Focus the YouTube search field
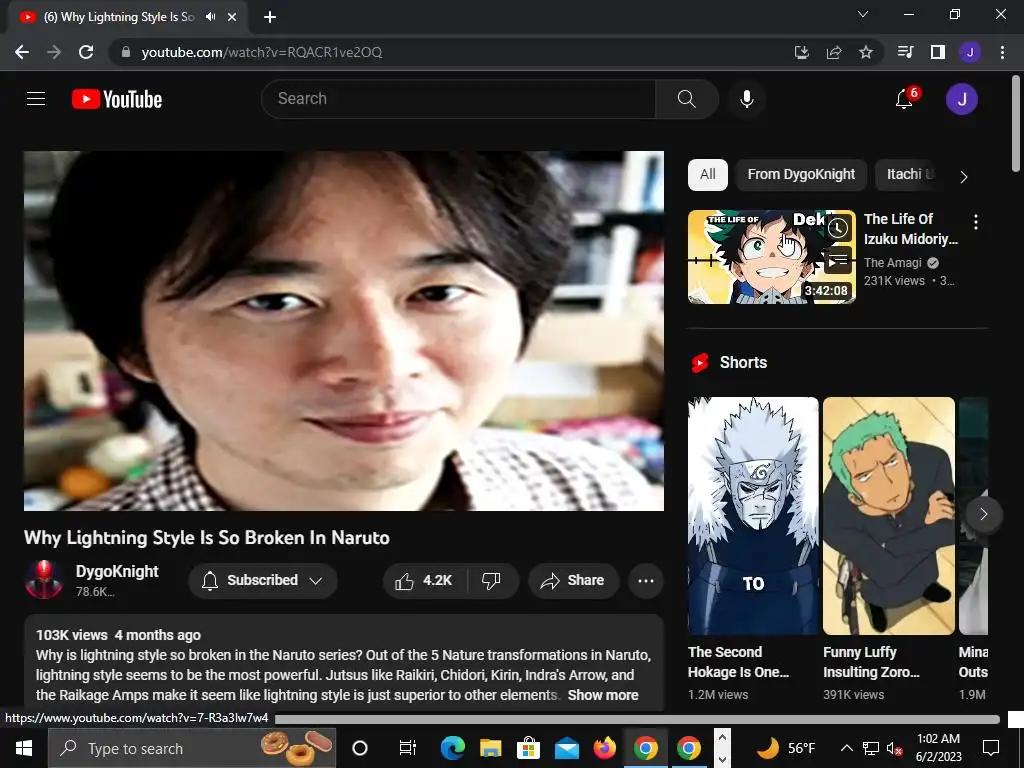Screen dimensions: 1024x768 click(458, 99)
